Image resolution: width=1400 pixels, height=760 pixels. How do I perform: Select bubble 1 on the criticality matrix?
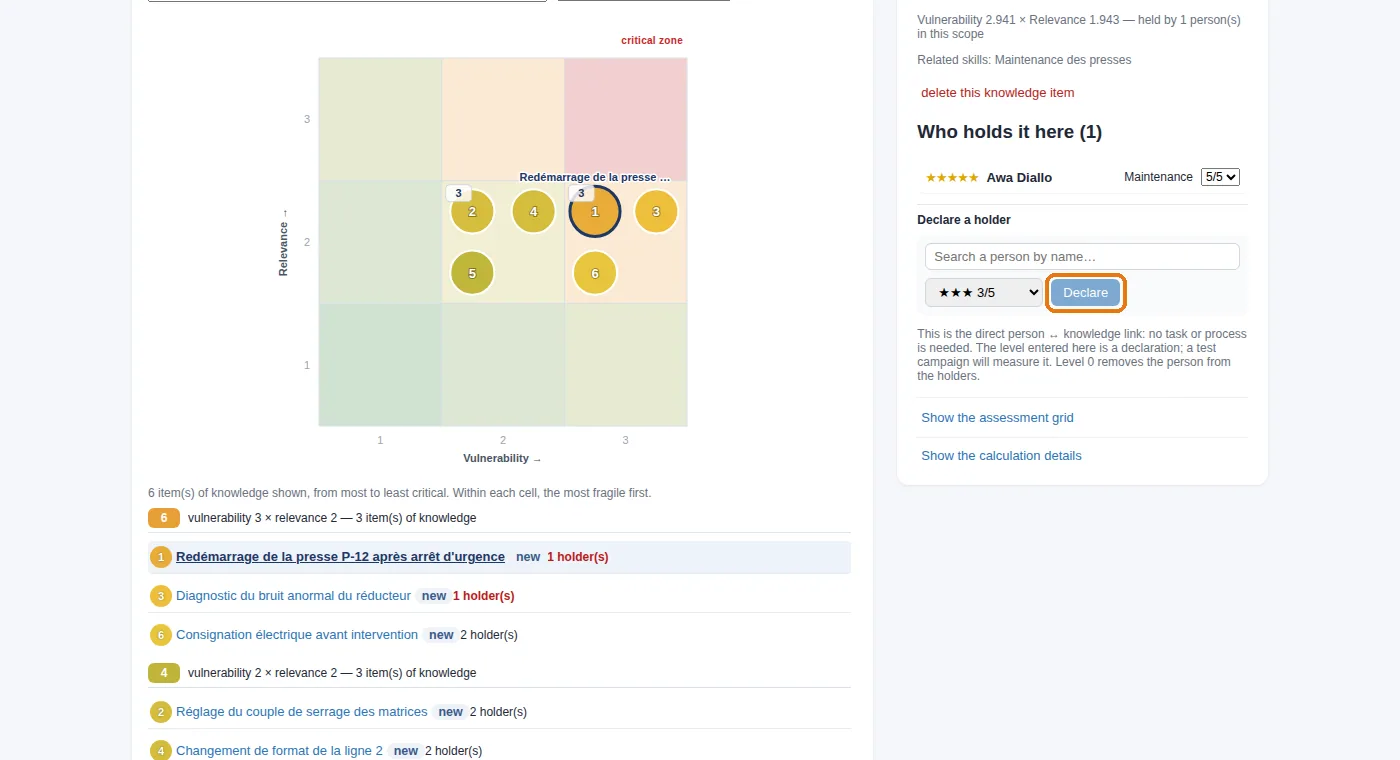tap(595, 212)
